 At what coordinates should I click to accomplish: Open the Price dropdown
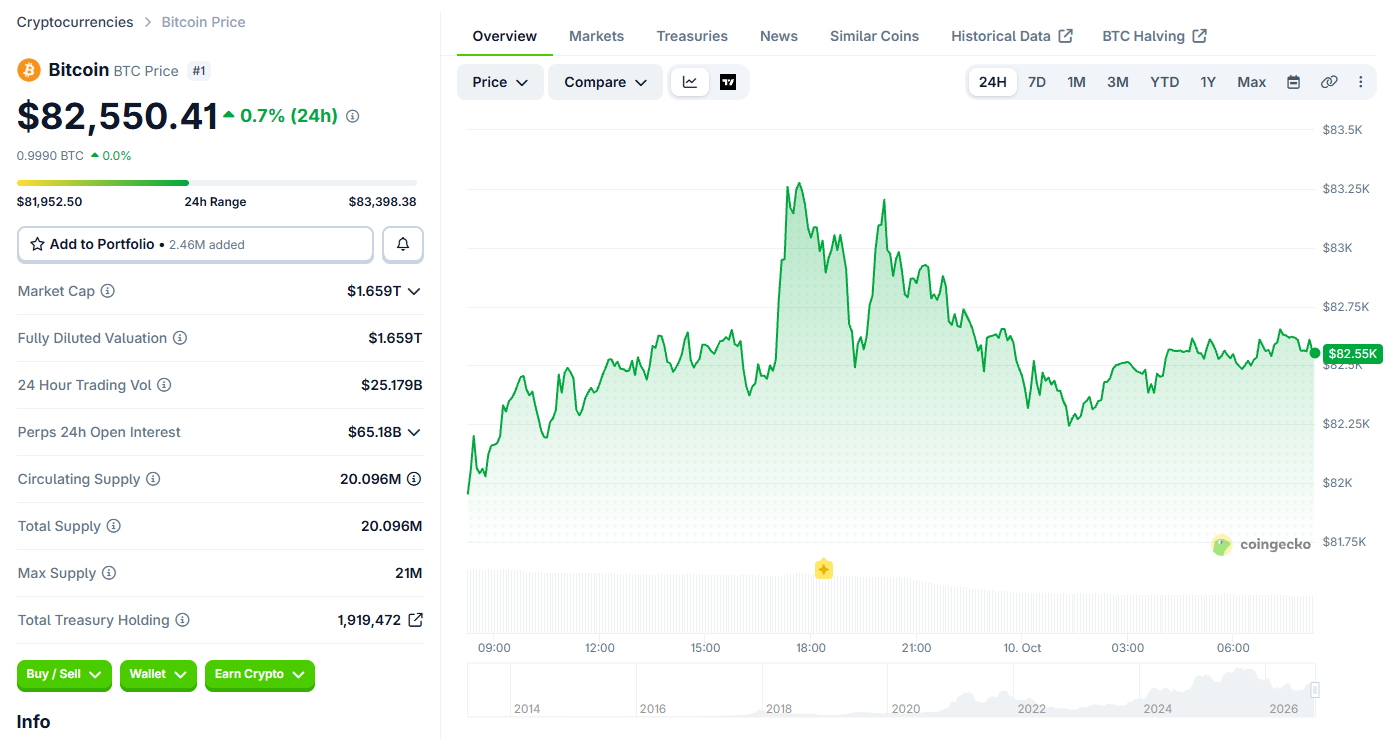click(500, 82)
